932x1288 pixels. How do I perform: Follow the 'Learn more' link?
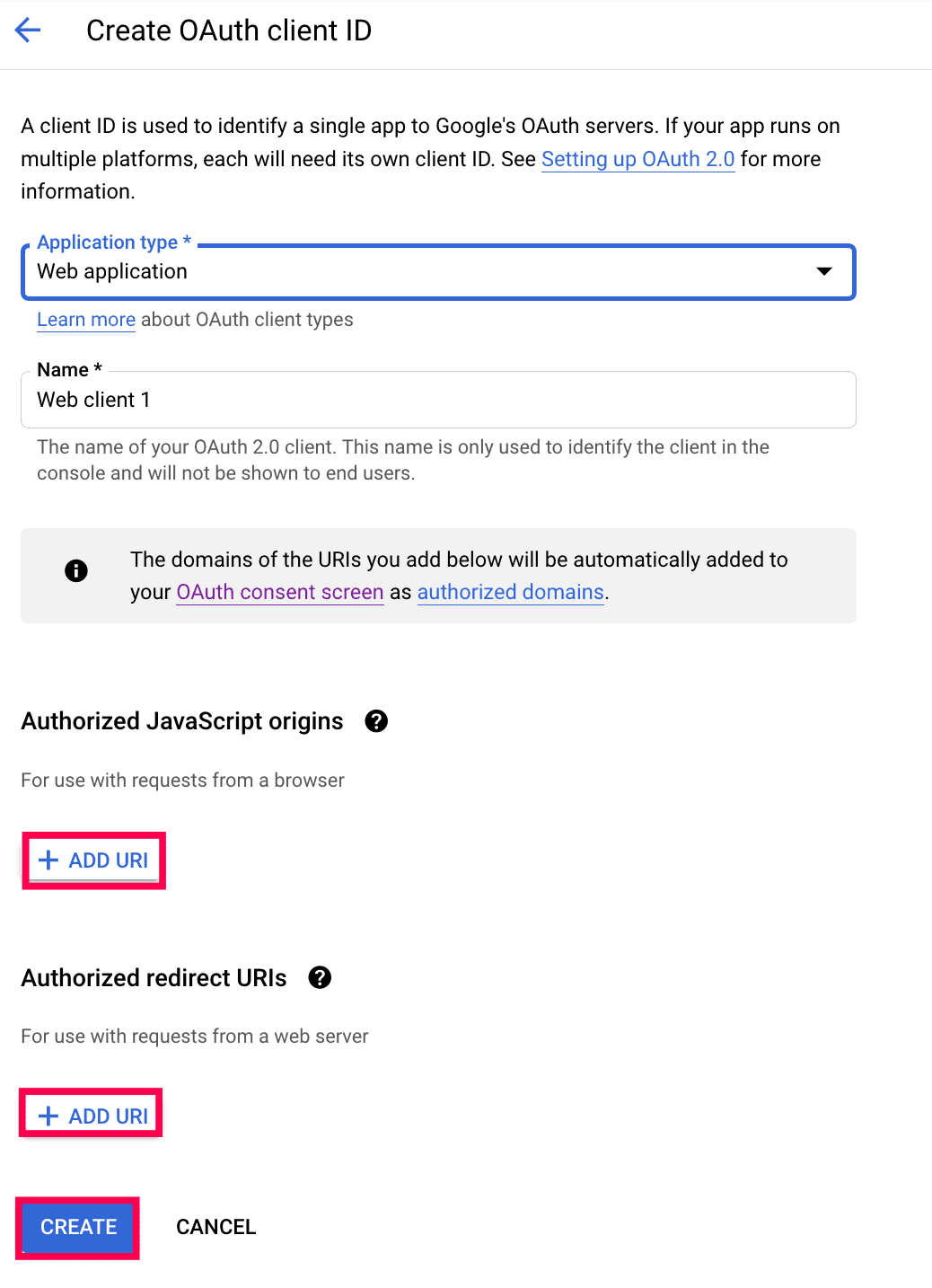(86, 320)
